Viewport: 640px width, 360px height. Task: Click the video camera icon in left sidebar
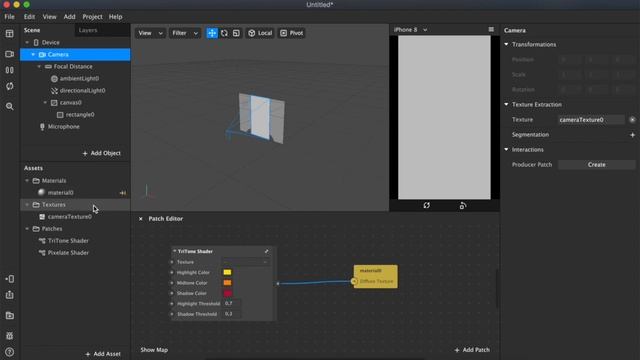[x=9, y=54]
